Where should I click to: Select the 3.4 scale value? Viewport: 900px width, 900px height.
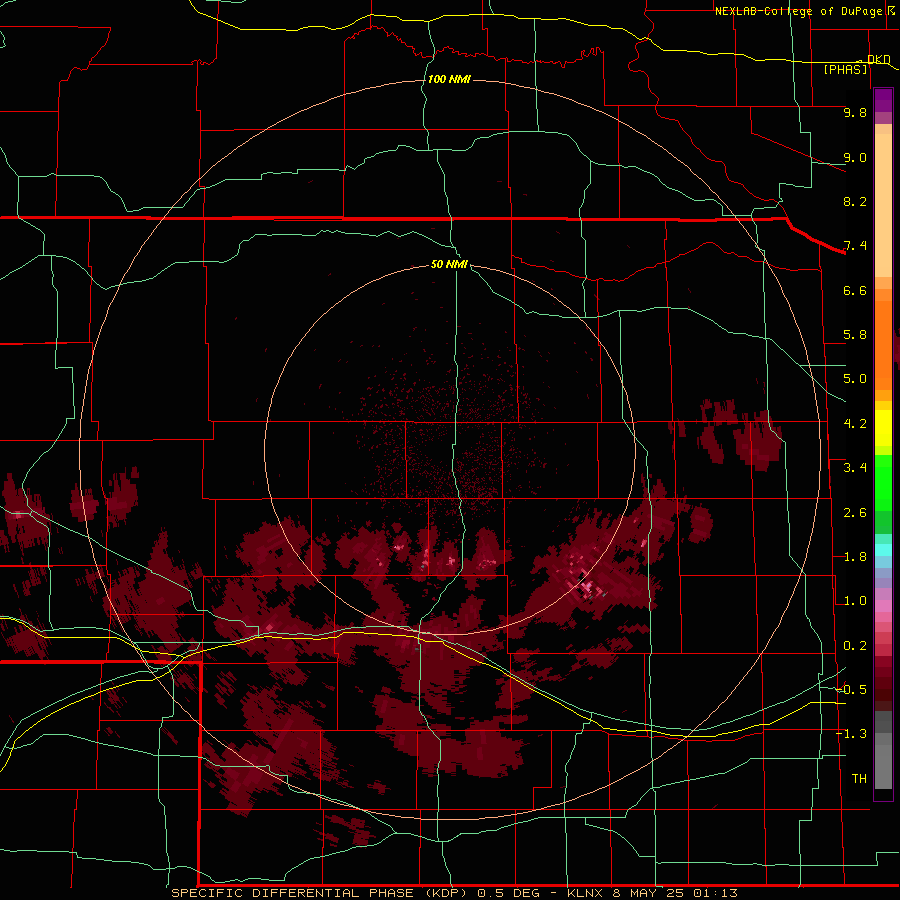(x=855, y=468)
